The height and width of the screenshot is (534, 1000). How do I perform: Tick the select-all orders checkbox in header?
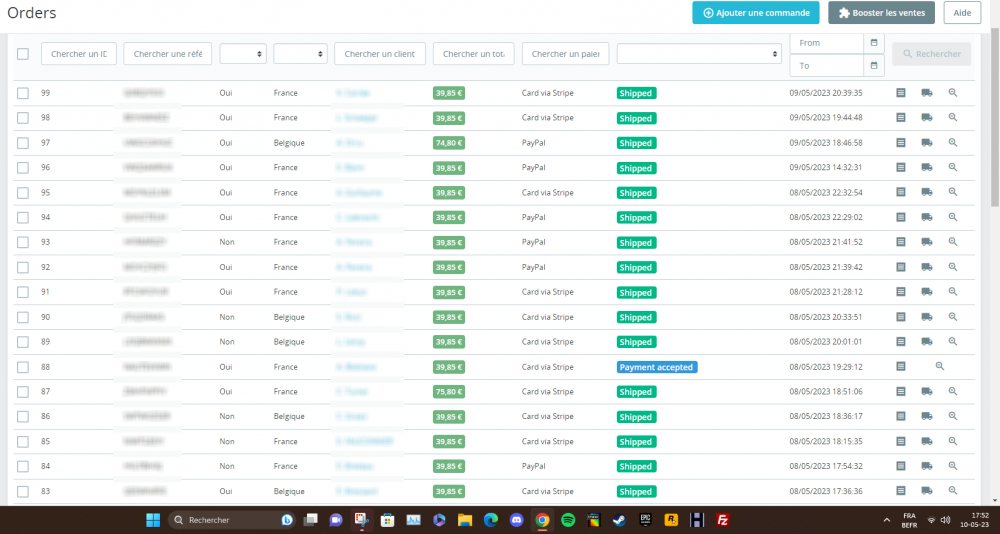tap(23, 54)
